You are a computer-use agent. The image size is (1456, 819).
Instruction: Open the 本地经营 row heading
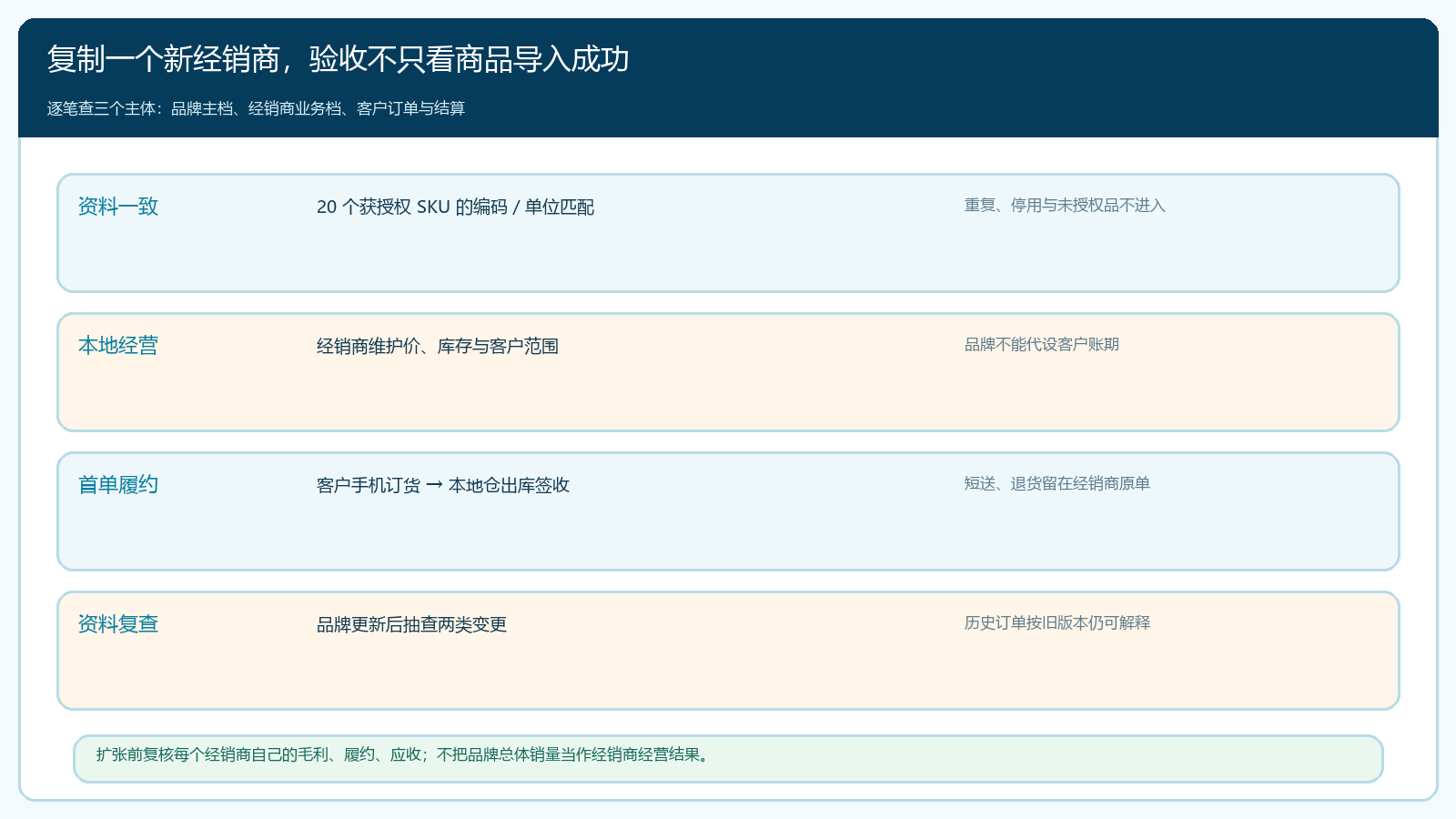coord(117,346)
